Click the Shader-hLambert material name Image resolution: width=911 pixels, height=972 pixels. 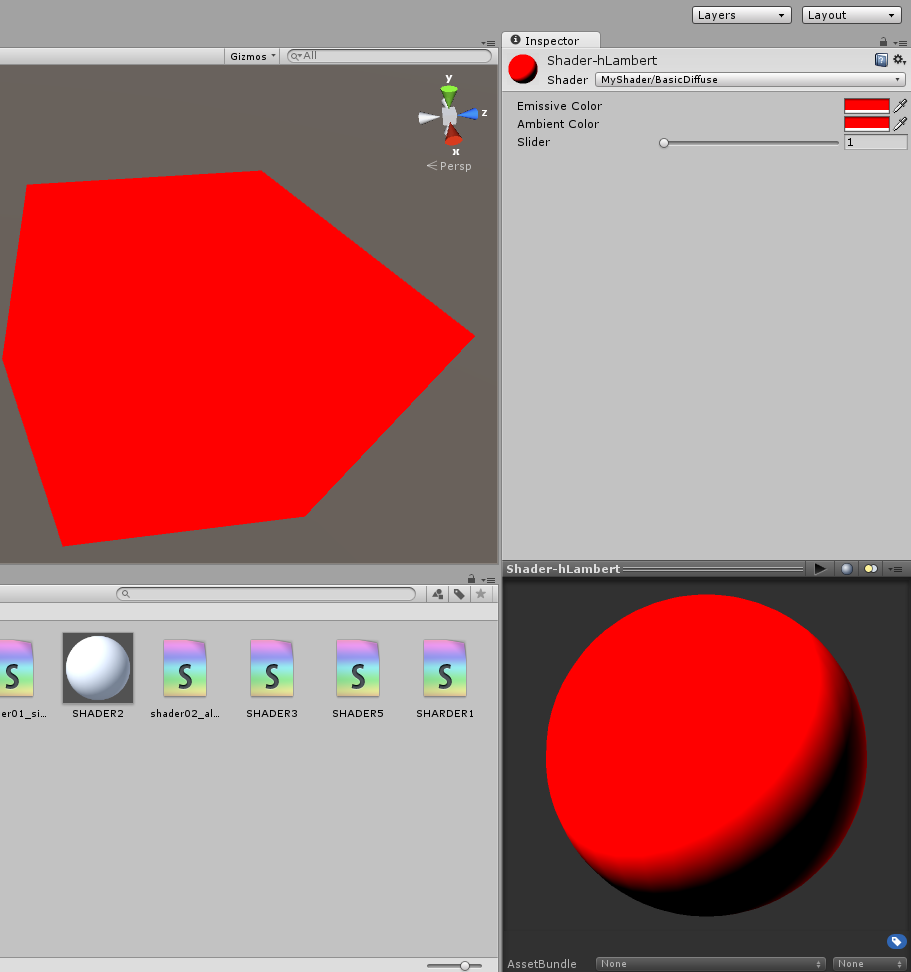(602, 60)
